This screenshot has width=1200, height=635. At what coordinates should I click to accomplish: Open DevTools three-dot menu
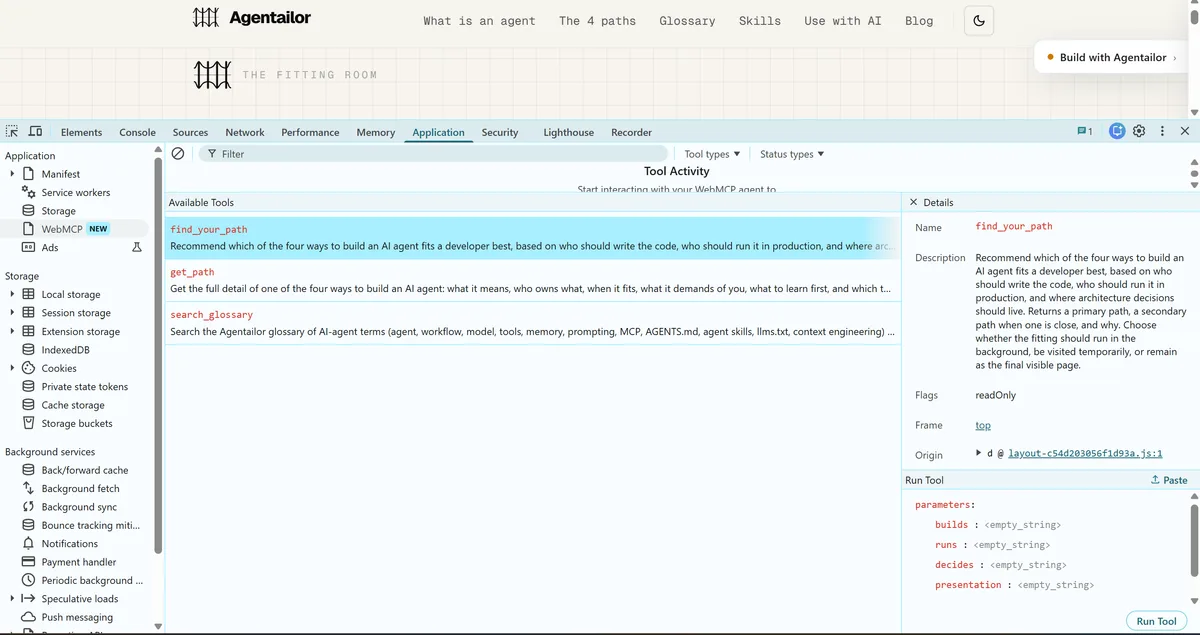click(x=1162, y=131)
